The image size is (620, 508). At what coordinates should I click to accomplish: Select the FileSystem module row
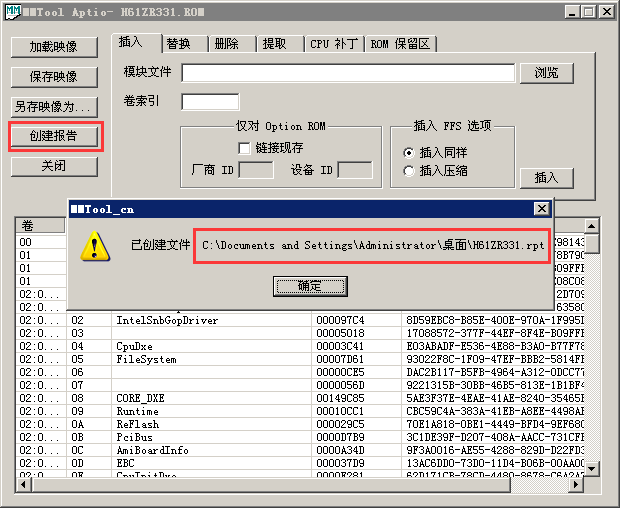coord(300,359)
